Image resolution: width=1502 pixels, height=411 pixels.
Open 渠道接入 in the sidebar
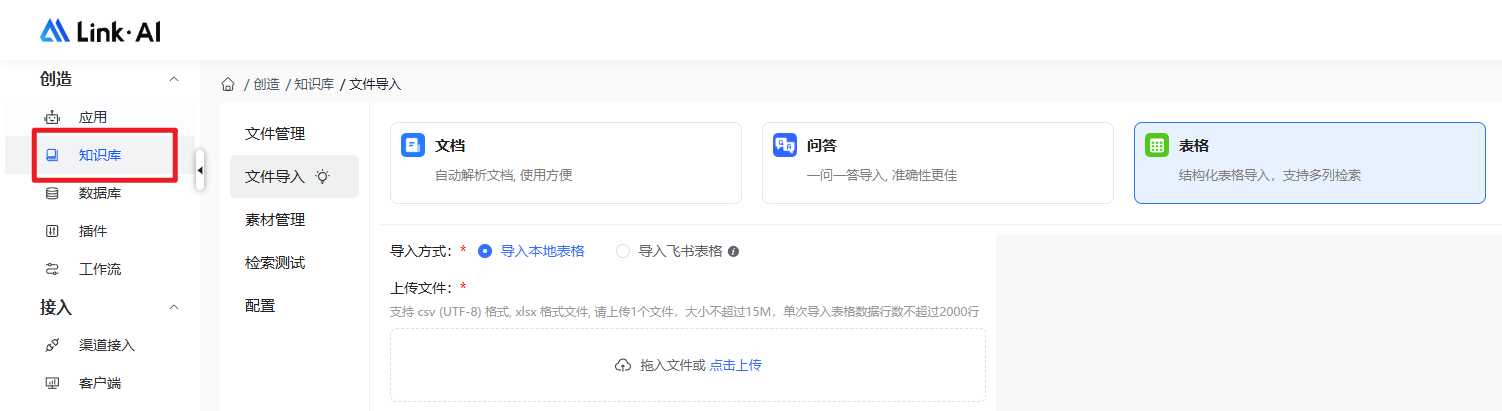click(100, 345)
